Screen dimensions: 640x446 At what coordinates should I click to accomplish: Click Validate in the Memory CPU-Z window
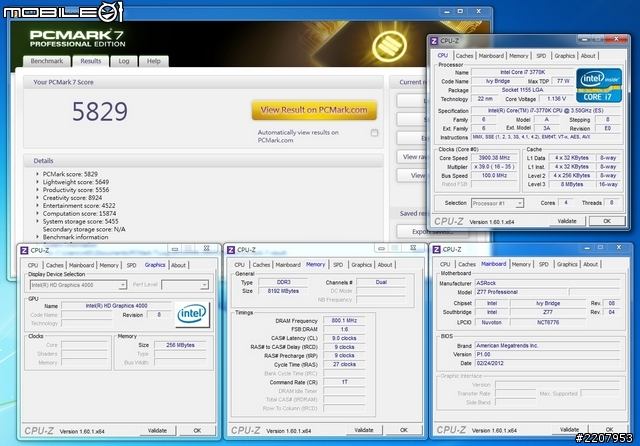tap(364, 430)
